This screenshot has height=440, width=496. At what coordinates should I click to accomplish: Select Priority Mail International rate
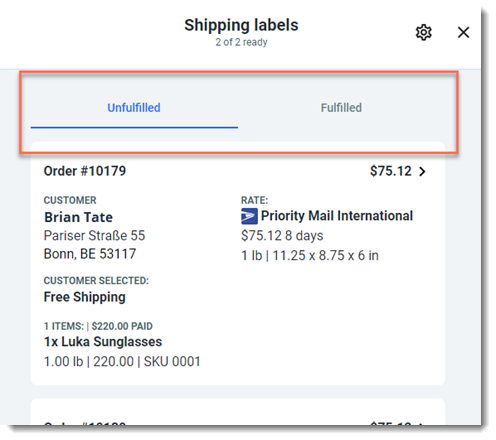pyautogui.click(x=337, y=216)
